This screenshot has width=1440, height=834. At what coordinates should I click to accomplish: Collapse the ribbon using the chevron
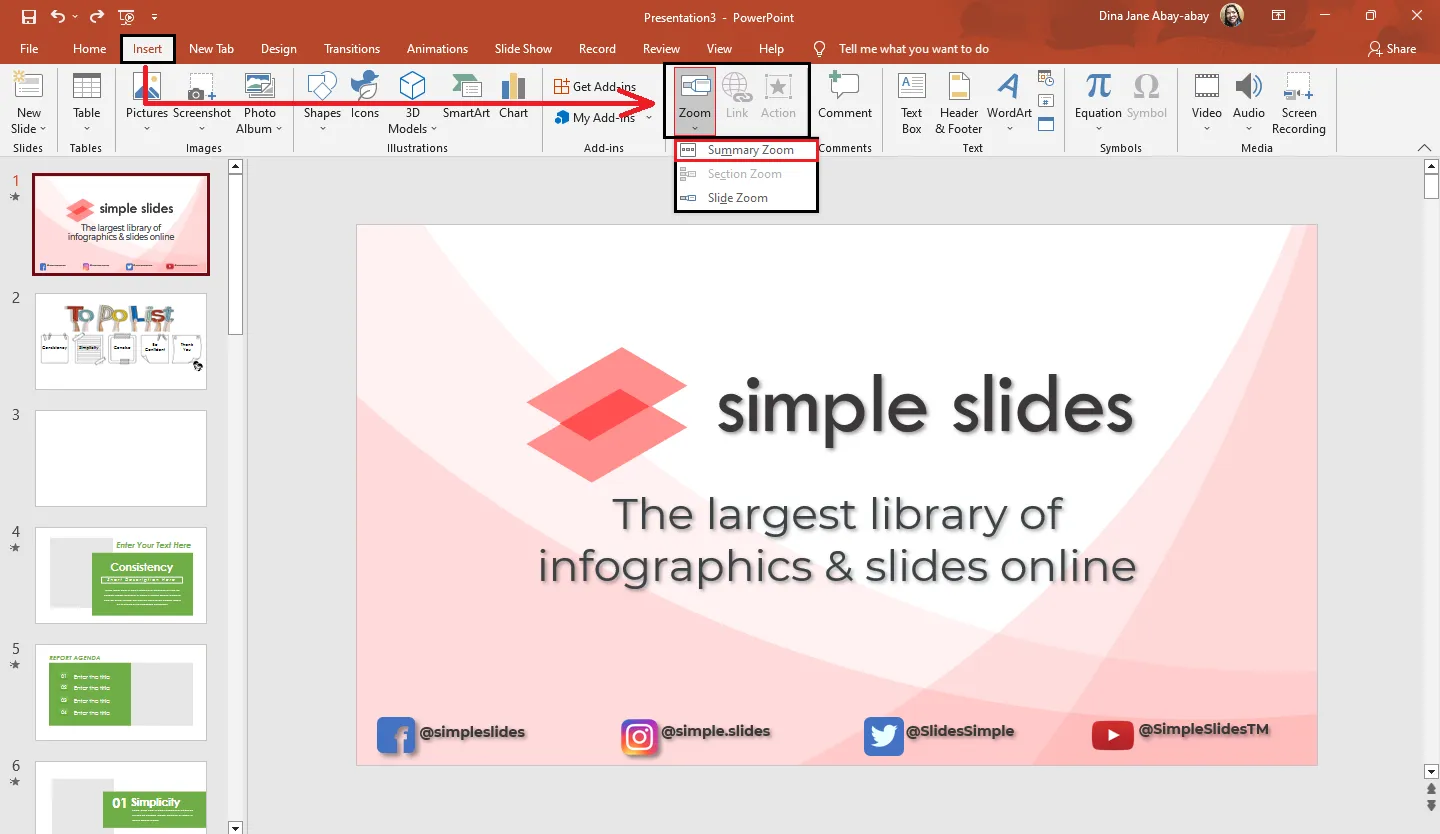1425,148
